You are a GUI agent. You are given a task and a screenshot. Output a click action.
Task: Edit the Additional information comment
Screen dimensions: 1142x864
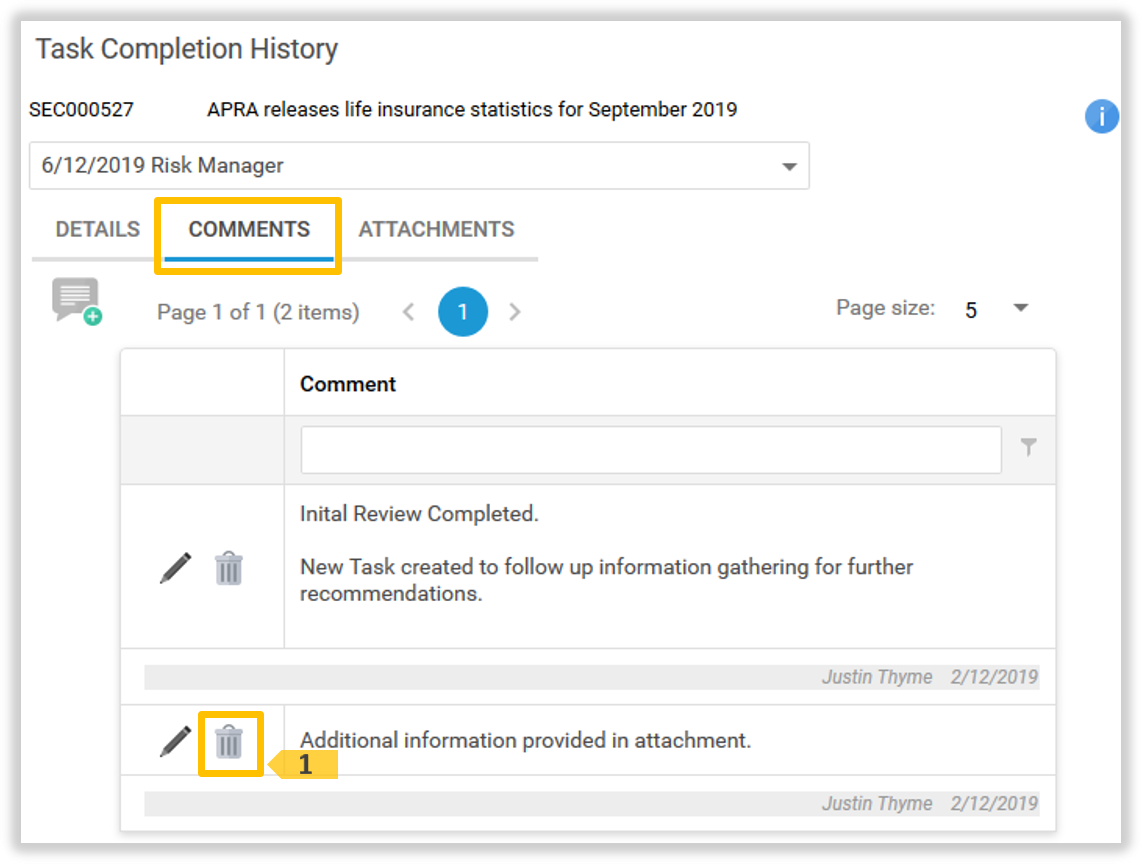click(175, 741)
